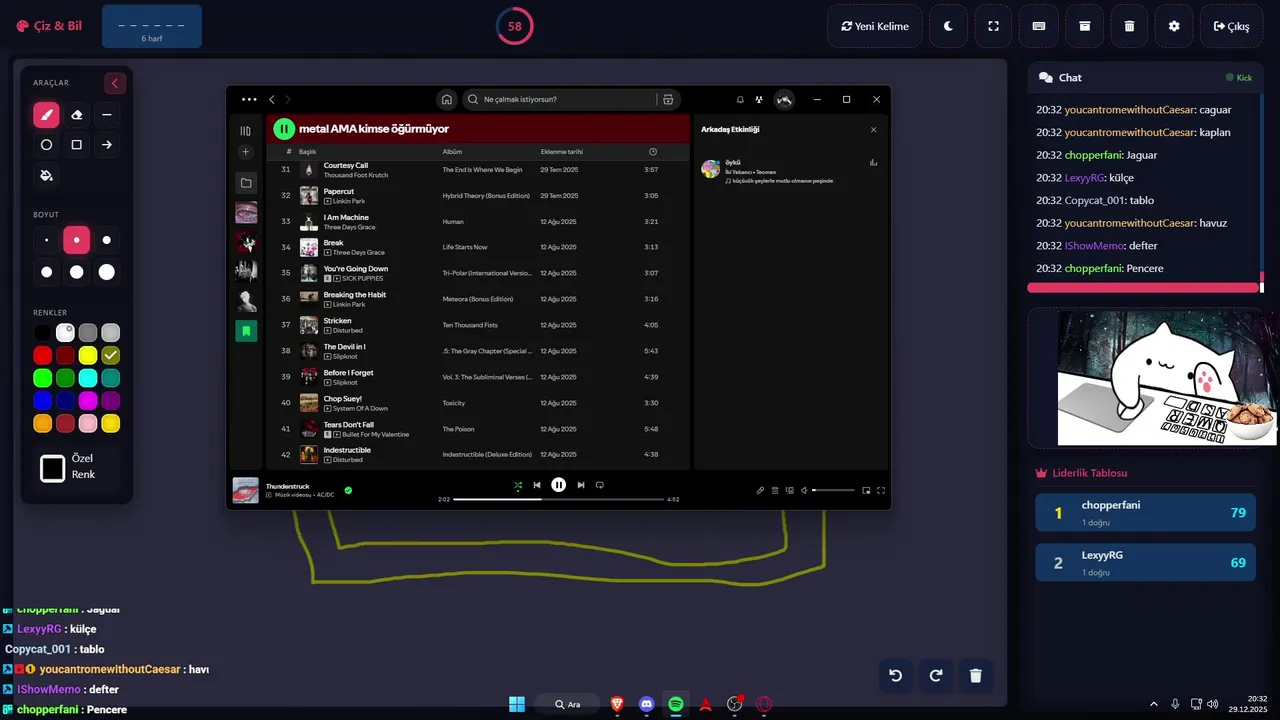Open Spotify friend activity icon

(x=760, y=99)
